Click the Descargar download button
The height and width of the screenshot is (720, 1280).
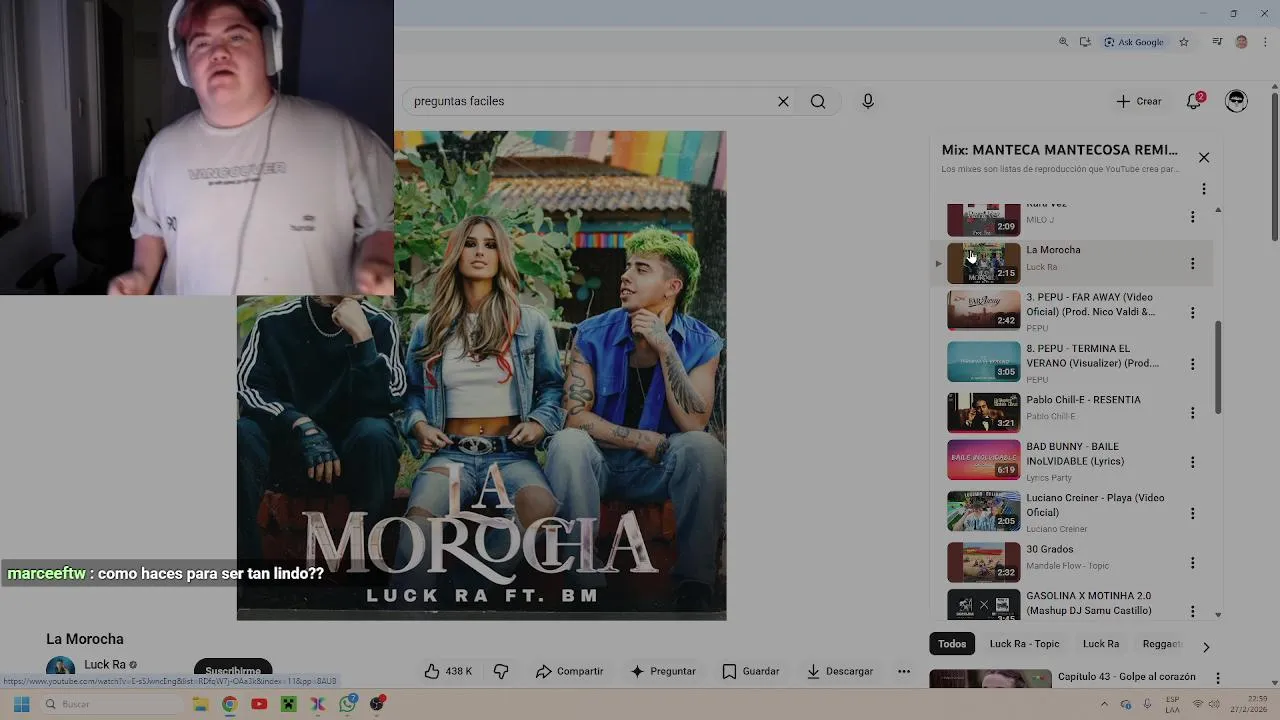(840, 671)
